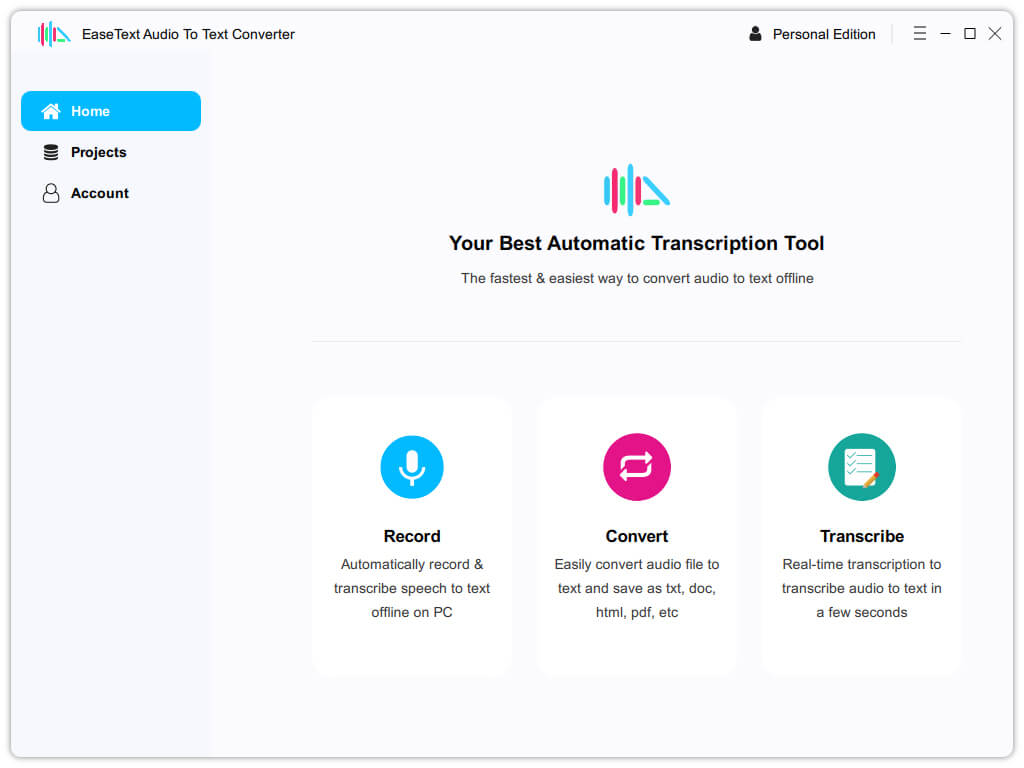Click the EaseText logo in title bar
Viewport: 1024px width, 768px height.
pos(54,34)
